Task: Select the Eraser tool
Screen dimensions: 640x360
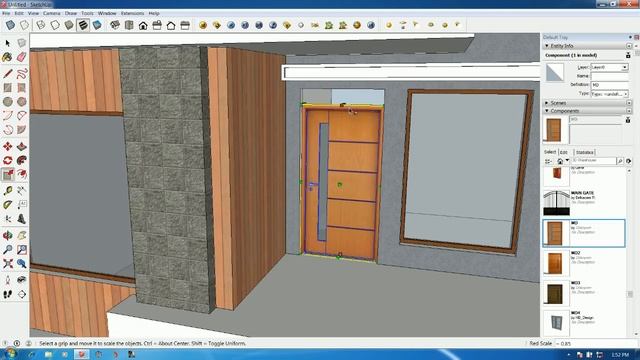Action: coord(22,57)
